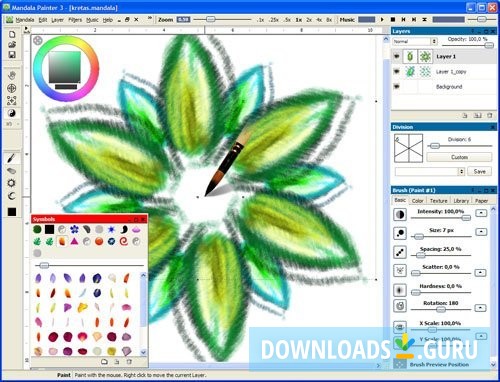Viewport: 500px width, 382px height.
Task: Click the Rotation brush icon
Action: click(x=400, y=306)
